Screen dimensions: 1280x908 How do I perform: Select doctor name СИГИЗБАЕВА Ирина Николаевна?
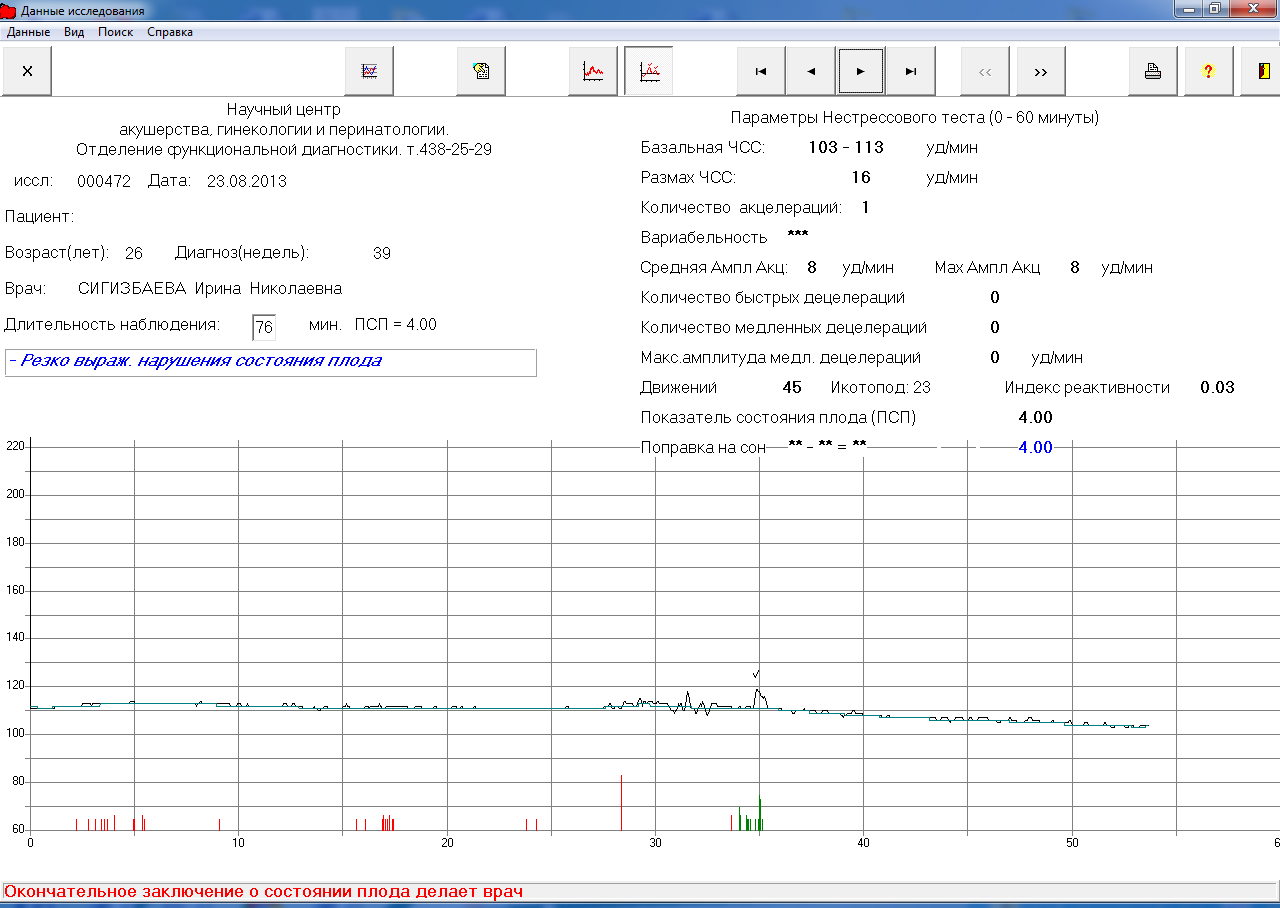[210, 289]
